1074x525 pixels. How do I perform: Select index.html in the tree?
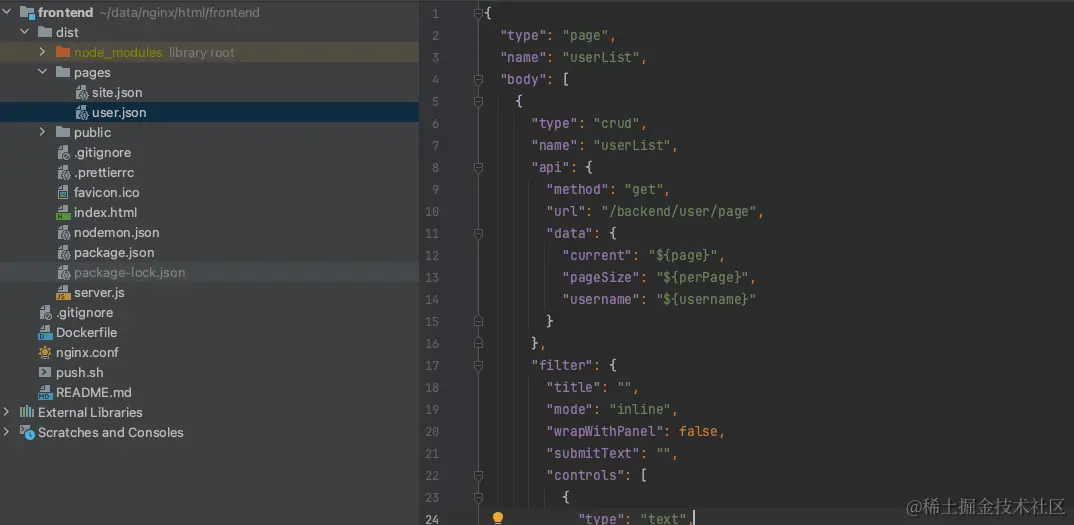[105, 212]
